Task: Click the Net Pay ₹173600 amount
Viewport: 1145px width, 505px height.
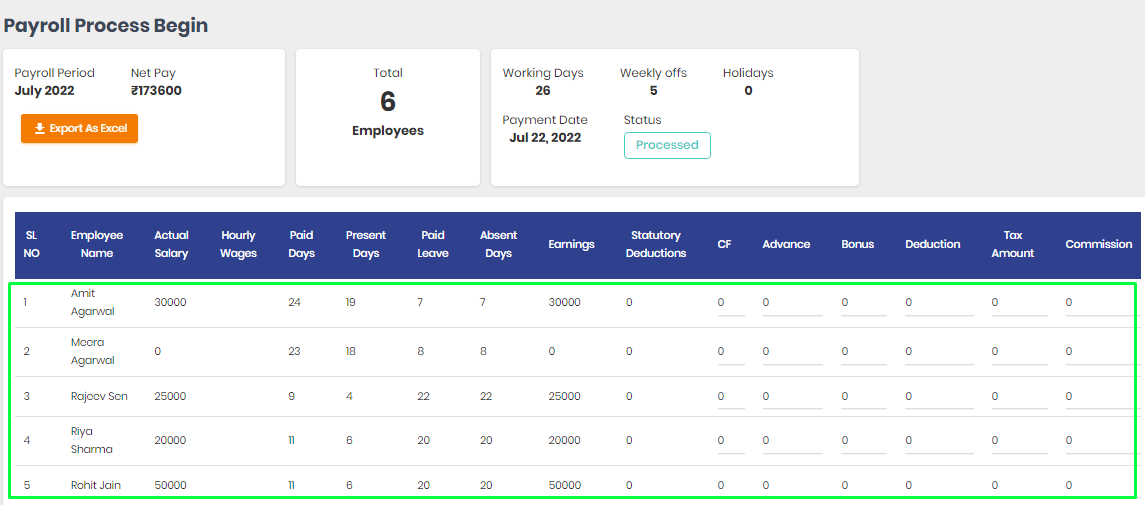Action: tap(156, 91)
